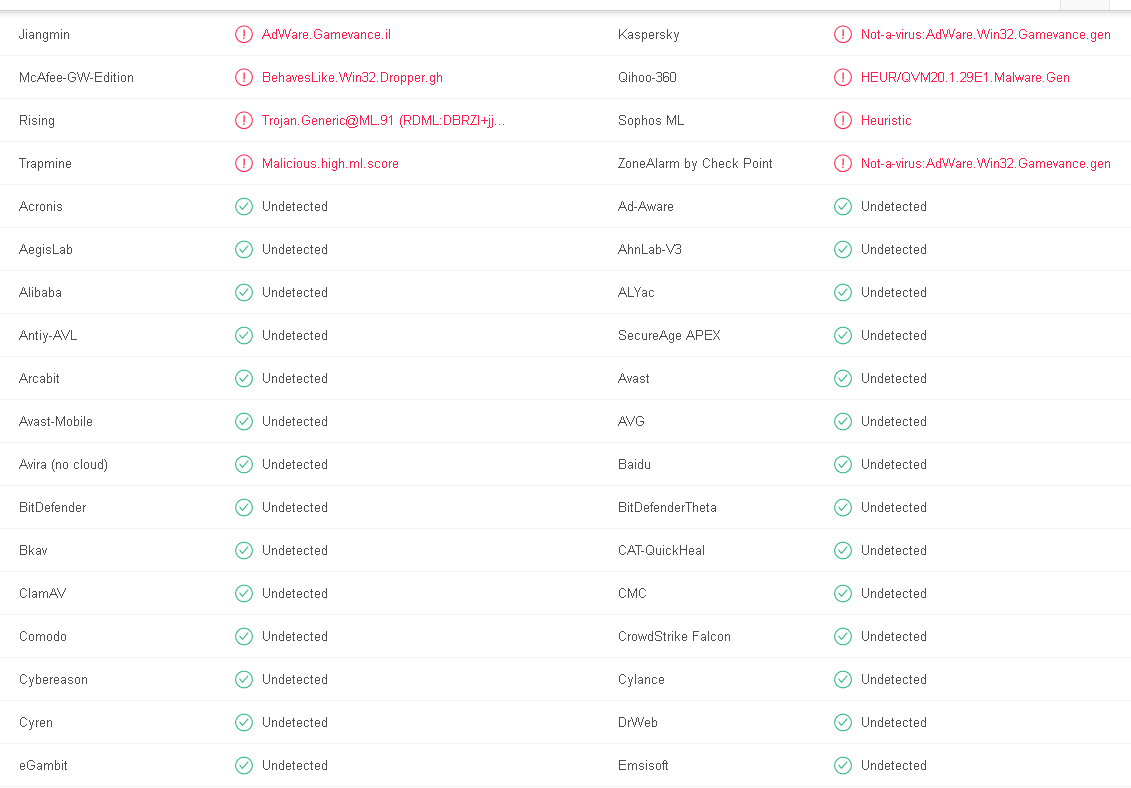Click Undetected text in the Cybereason row
Viewport: 1131px width, 788px height.
coord(294,679)
